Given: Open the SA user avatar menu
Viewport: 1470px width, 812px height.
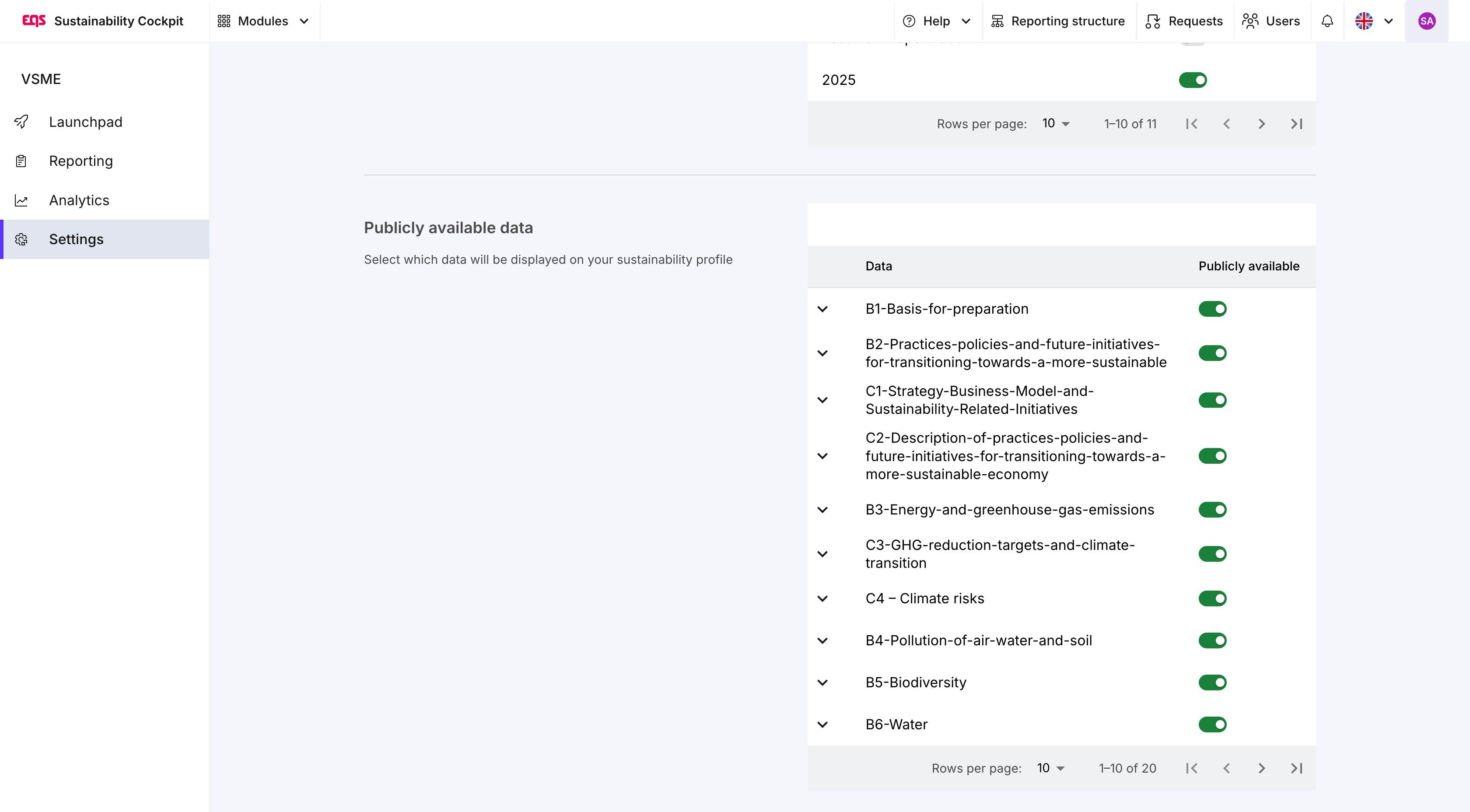Looking at the screenshot, I should pos(1426,21).
